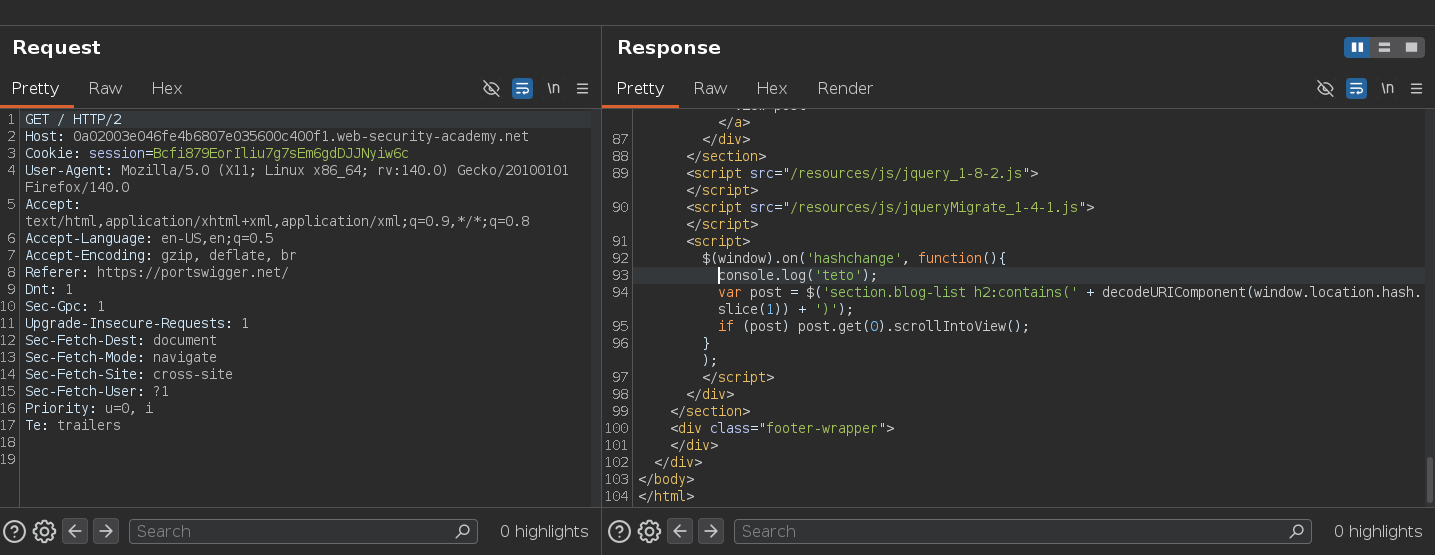
Task: Open the Request panel Pretty tab
Action: (x=36, y=88)
